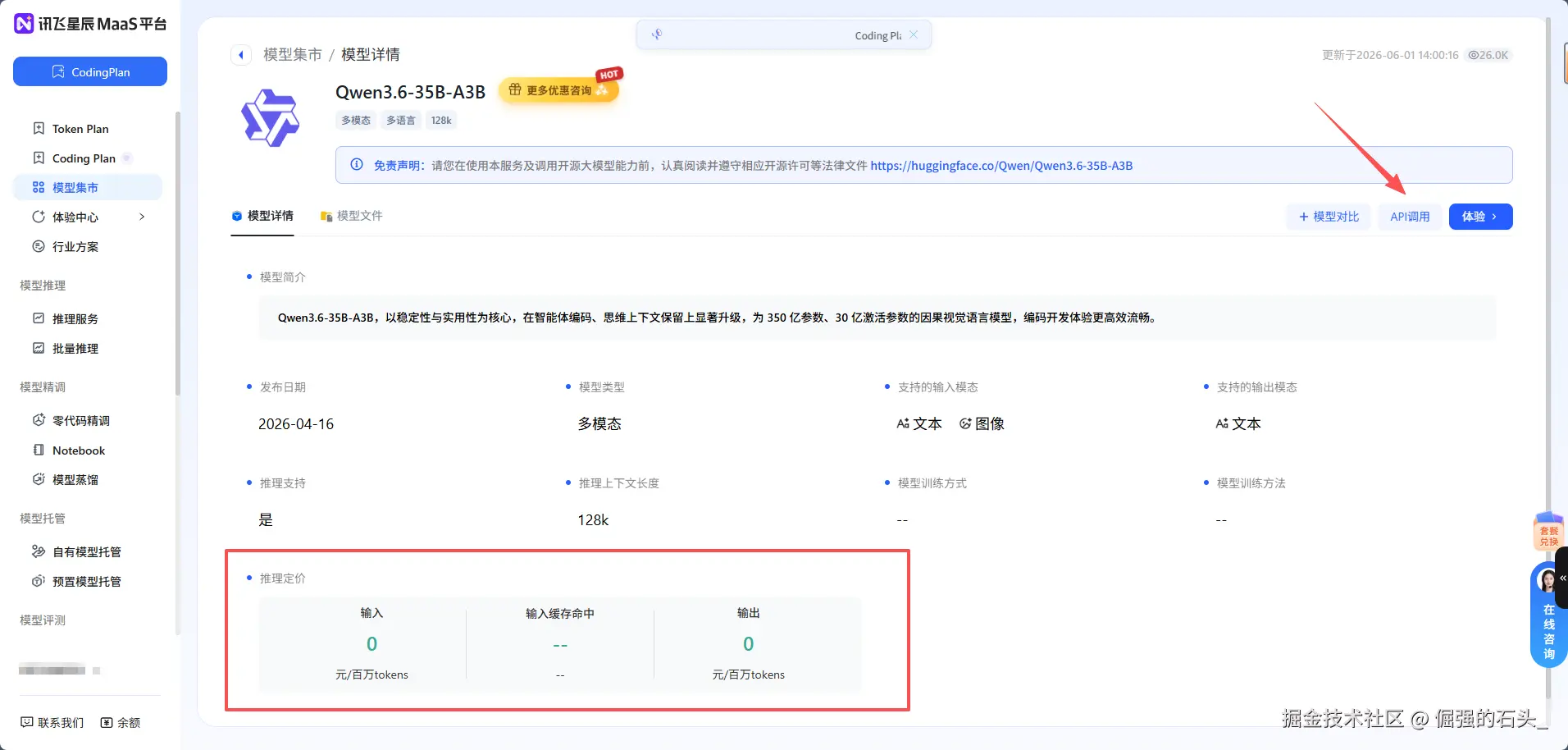Image resolution: width=1568 pixels, height=750 pixels.
Task: Click the release date 2026-04-16
Action: 296,424
